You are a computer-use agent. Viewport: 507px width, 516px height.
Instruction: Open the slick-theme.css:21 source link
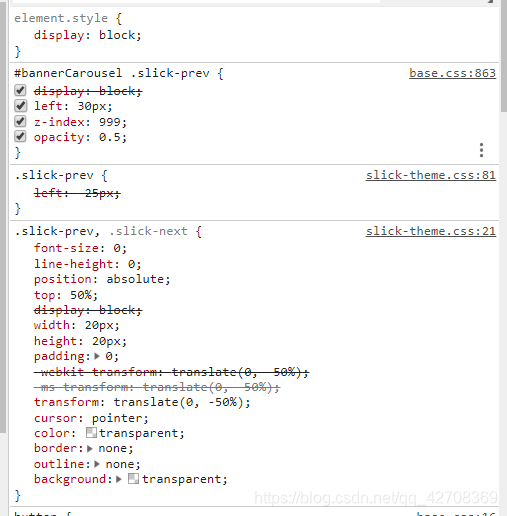[431, 231]
